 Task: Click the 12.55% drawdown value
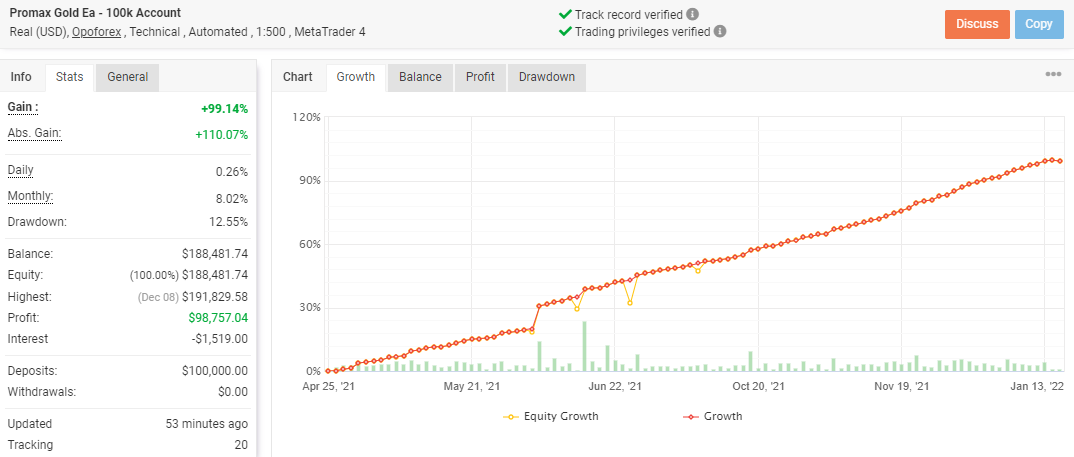(229, 222)
